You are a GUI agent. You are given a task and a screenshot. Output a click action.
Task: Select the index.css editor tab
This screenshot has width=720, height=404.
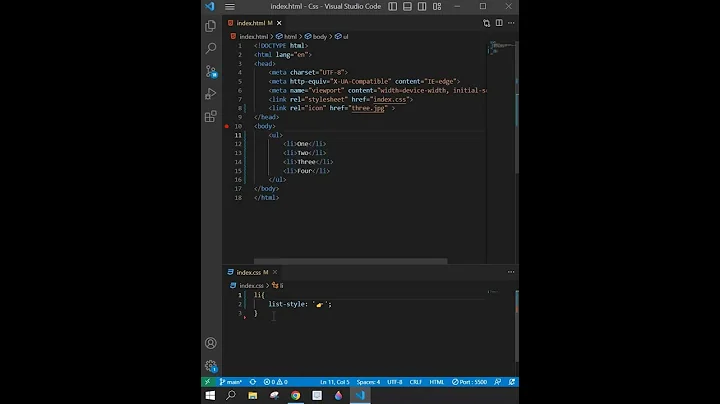pos(248,272)
